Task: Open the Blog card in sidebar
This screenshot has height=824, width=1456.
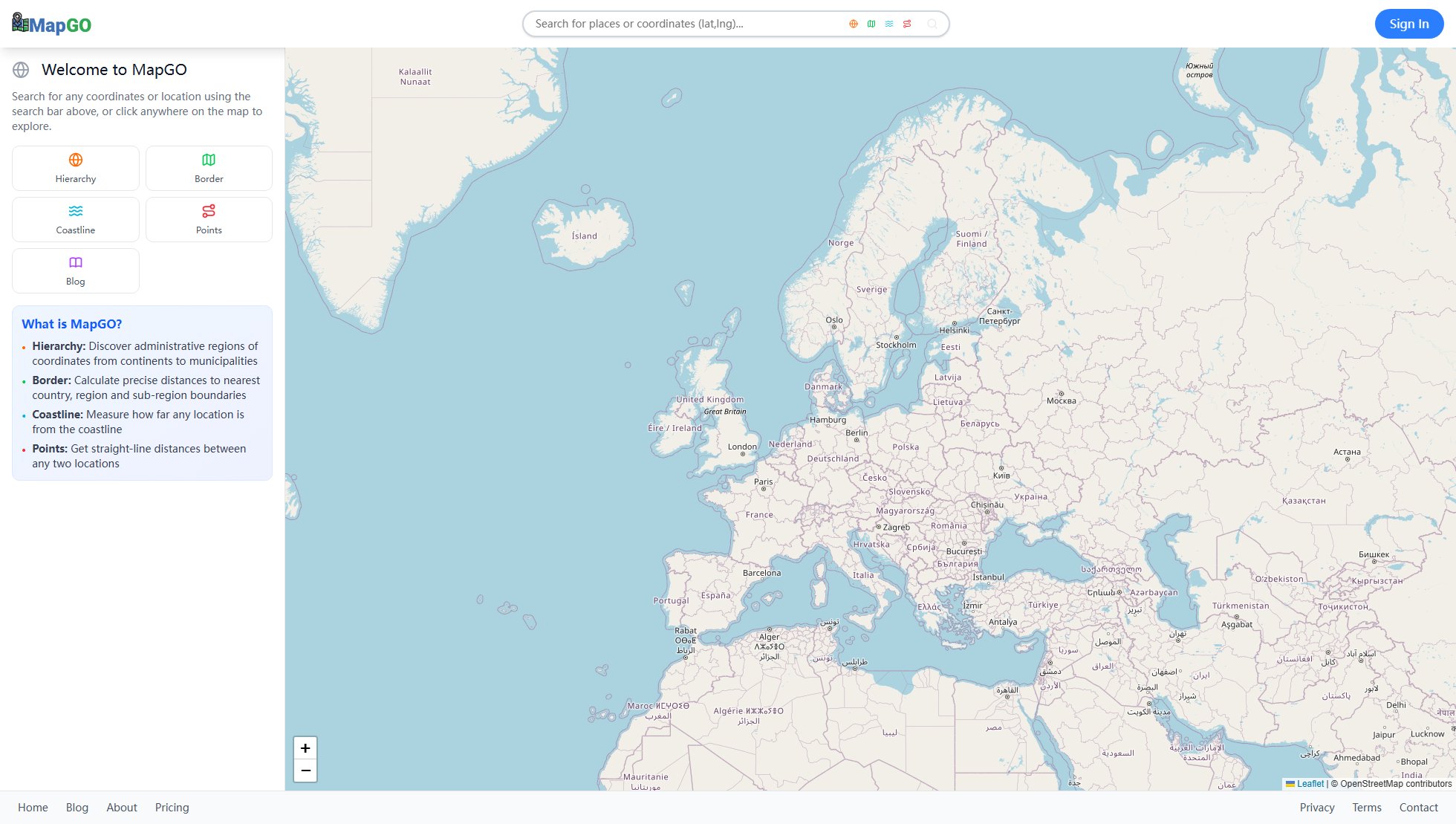Action: click(x=76, y=270)
